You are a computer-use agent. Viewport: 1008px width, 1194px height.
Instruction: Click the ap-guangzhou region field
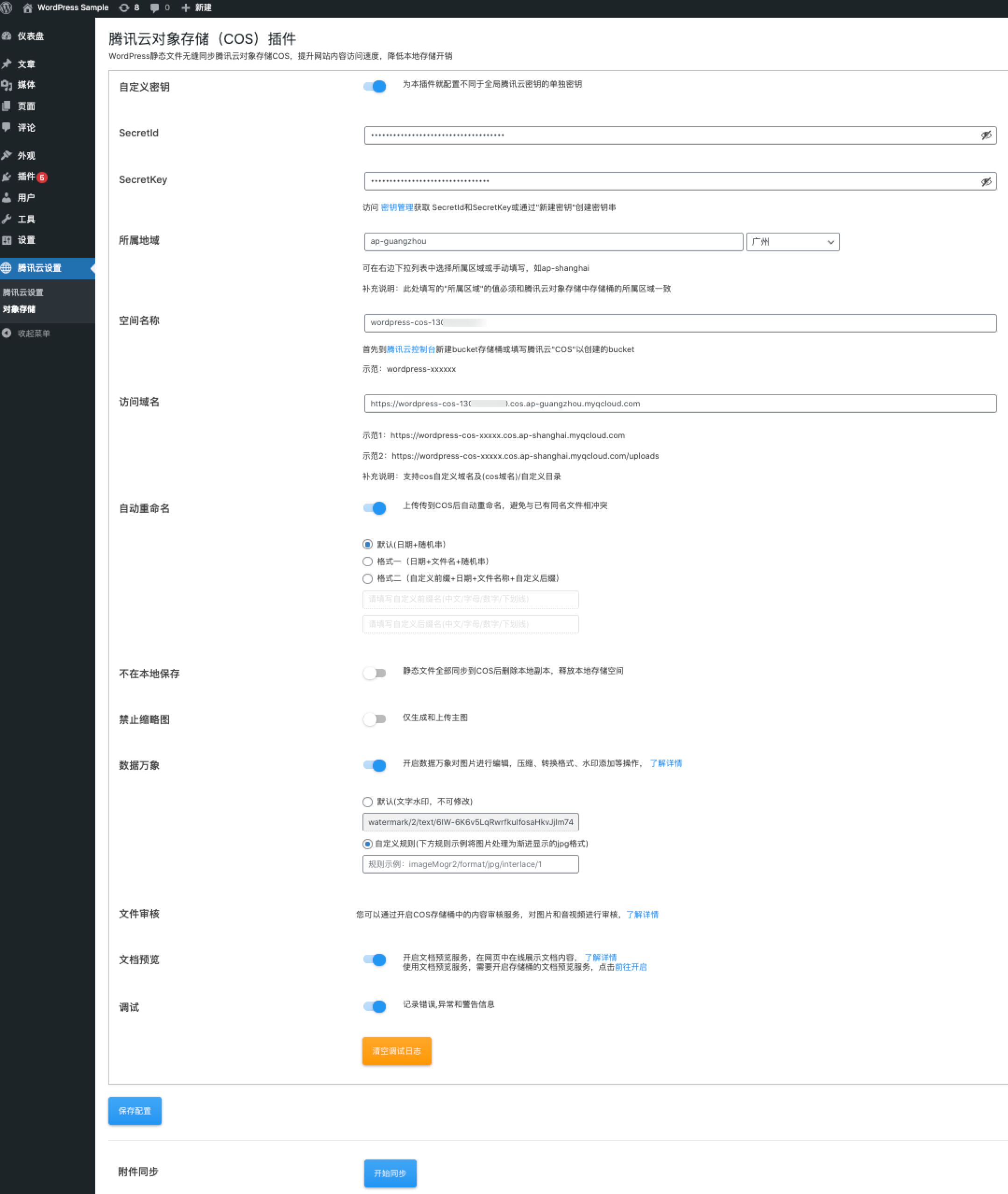pos(554,242)
